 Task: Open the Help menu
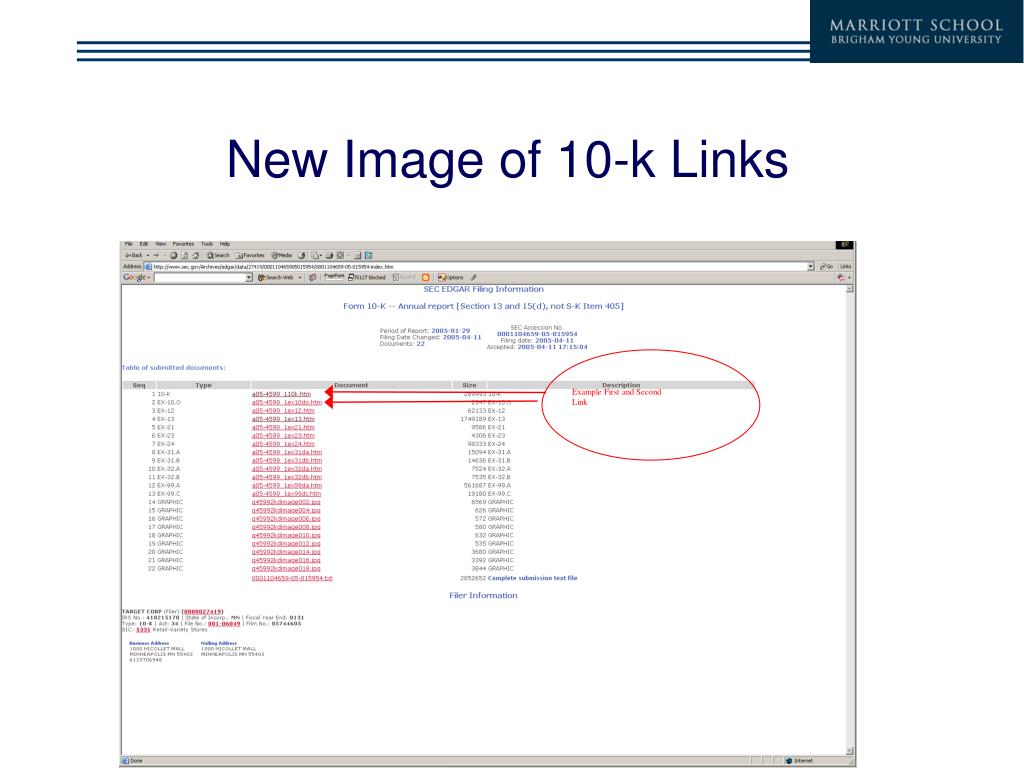pos(225,244)
